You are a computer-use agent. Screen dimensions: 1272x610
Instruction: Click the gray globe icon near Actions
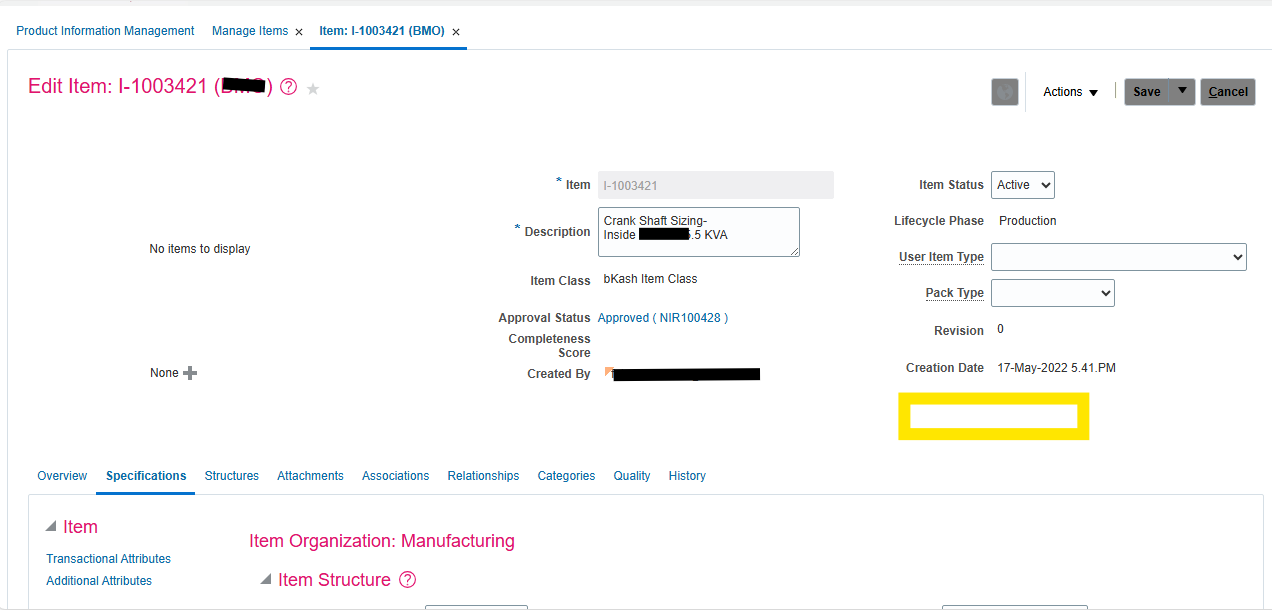click(1005, 92)
